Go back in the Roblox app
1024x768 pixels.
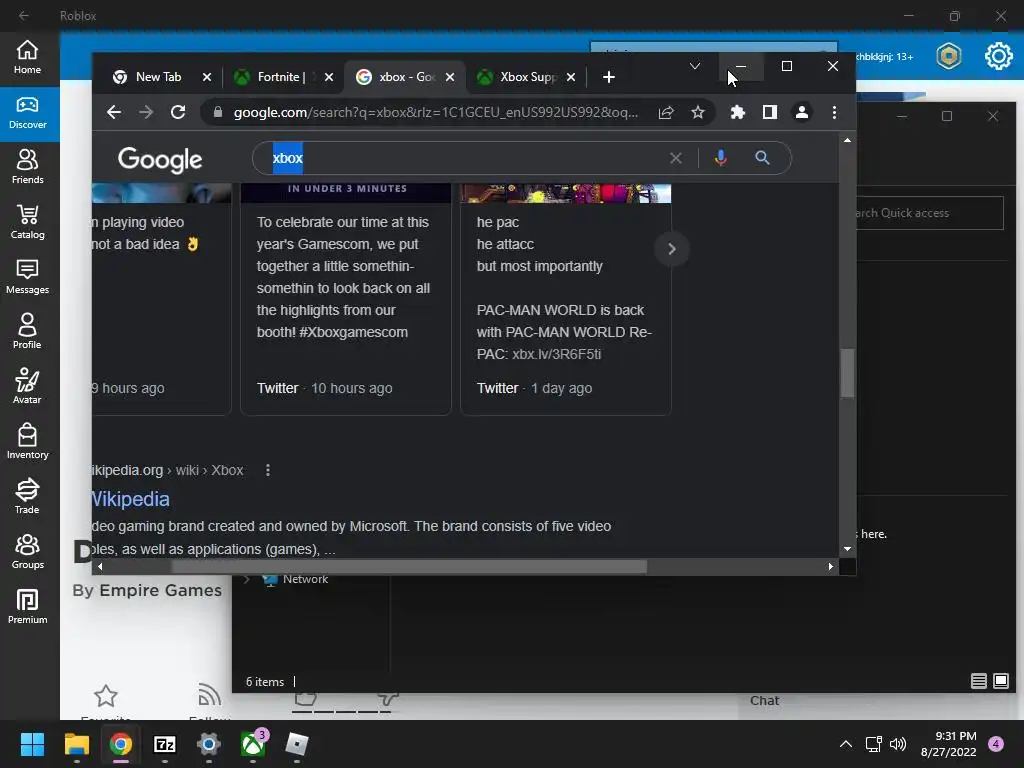tap(24, 15)
